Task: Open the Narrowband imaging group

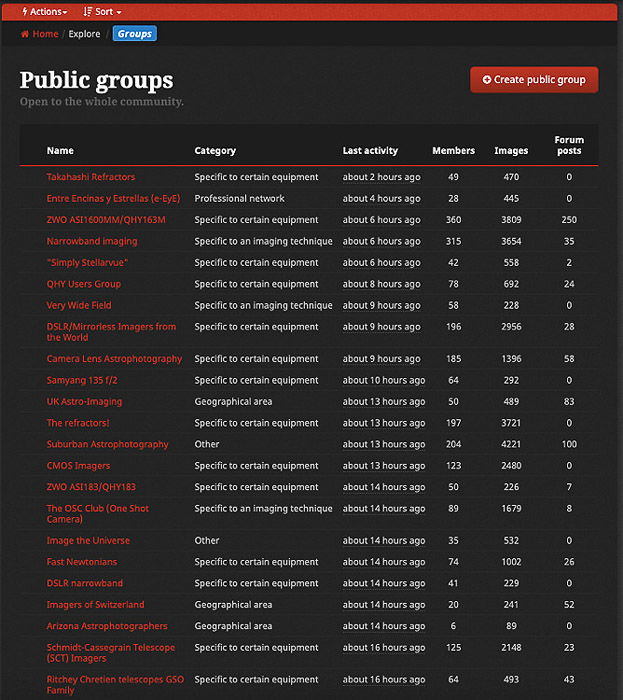Action: (x=92, y=241)
